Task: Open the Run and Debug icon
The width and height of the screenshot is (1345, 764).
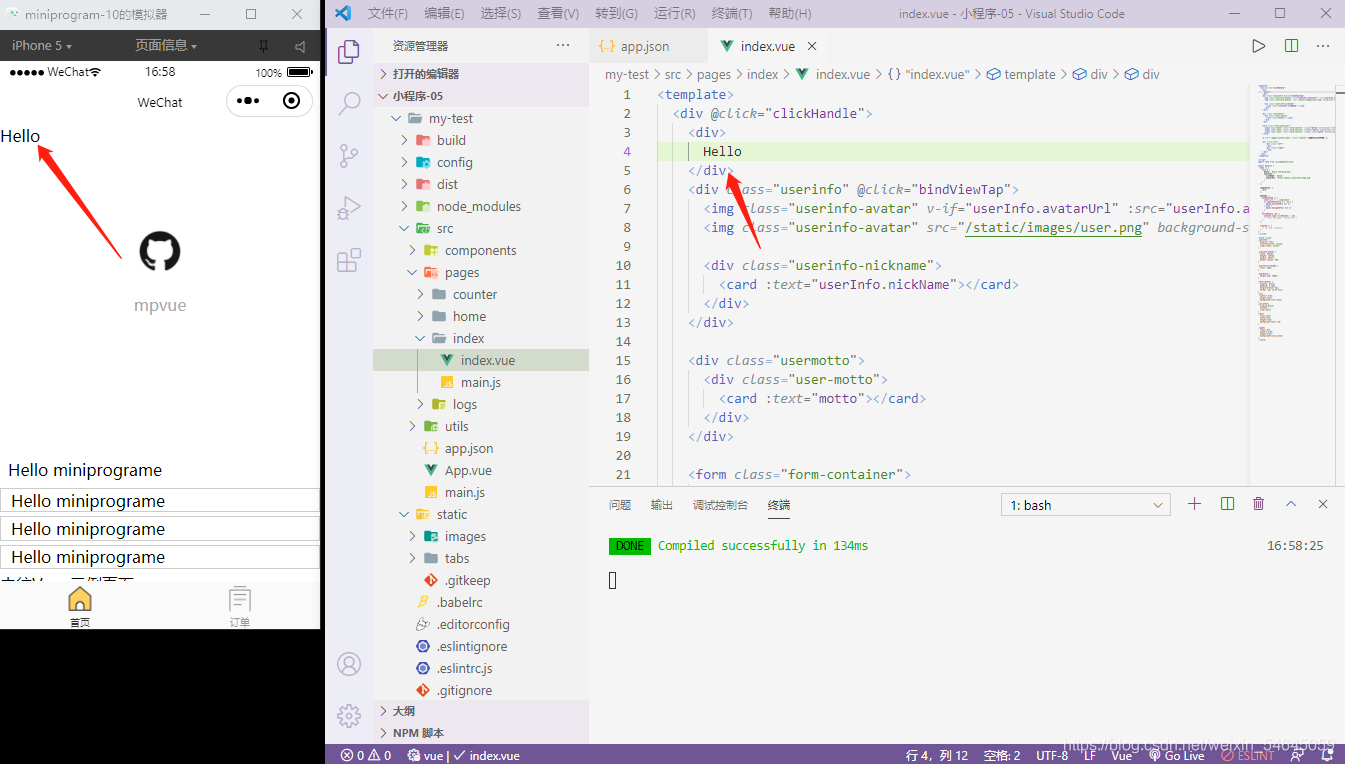Action: coord(349,208)
